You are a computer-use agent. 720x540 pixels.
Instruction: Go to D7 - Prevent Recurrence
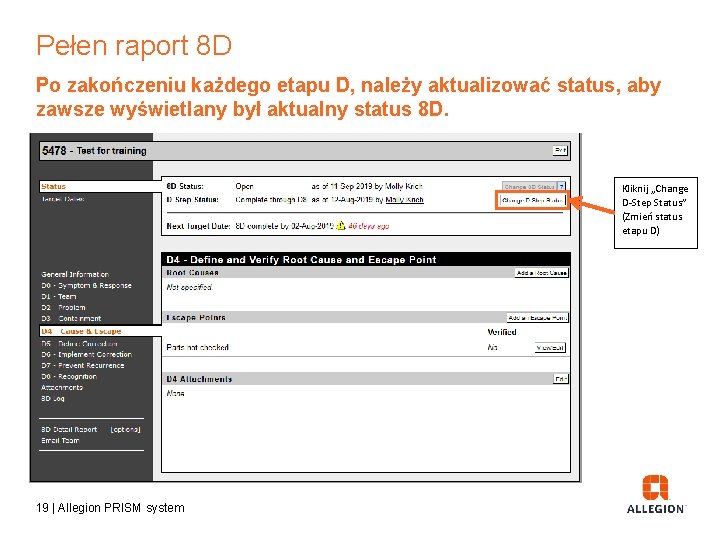click(x=83, y=366)
